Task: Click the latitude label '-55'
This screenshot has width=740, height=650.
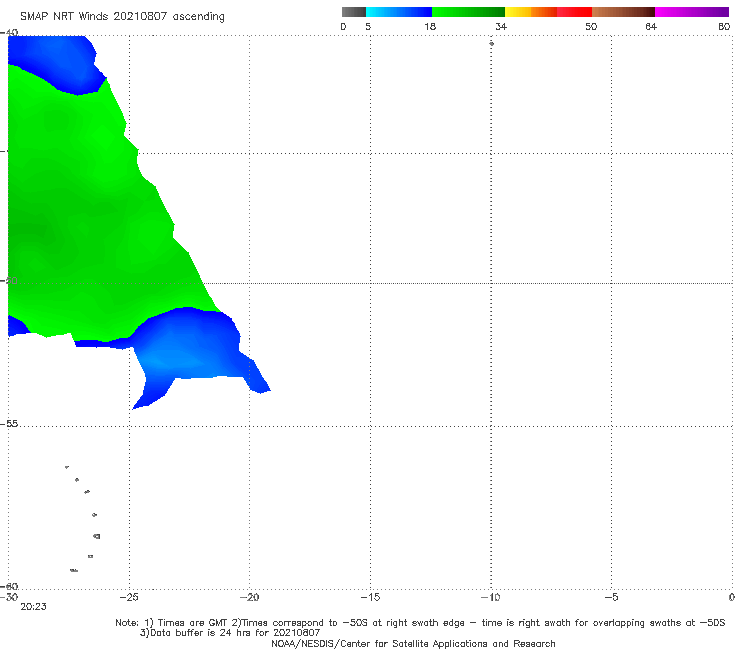Action: click(9, 423)
